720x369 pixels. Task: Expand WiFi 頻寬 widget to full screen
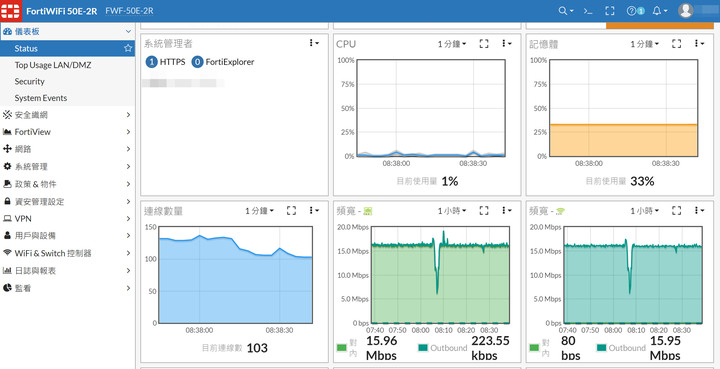pyautogui.click(x=676, y=210)
